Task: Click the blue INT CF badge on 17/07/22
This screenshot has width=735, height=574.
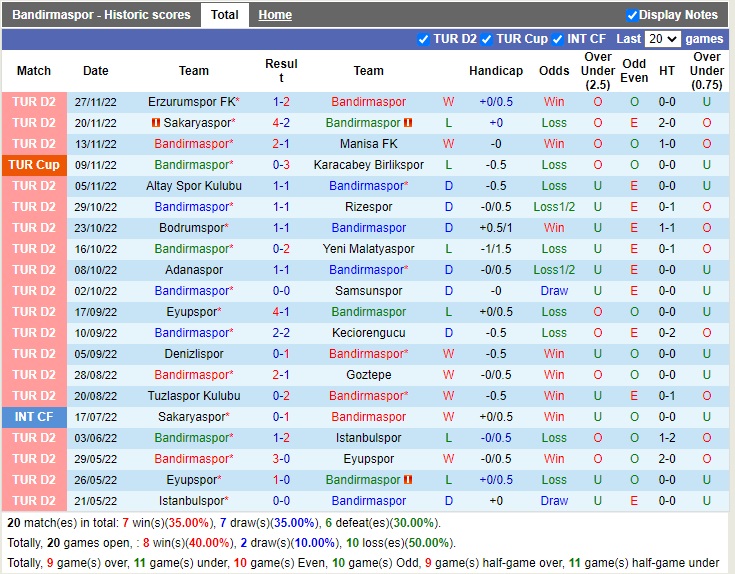Action: tap(34, 417)
